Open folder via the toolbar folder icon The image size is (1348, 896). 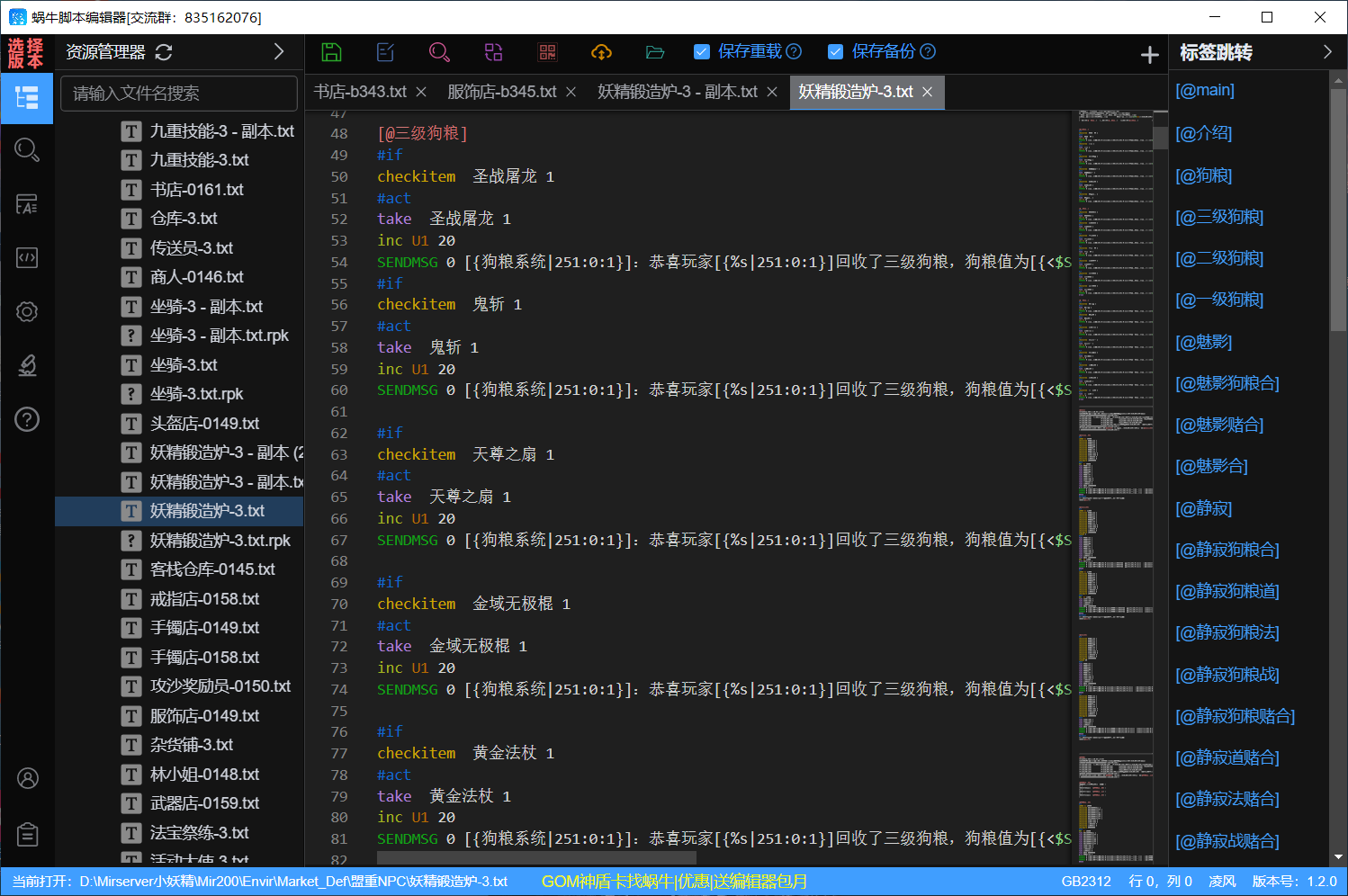655,52
